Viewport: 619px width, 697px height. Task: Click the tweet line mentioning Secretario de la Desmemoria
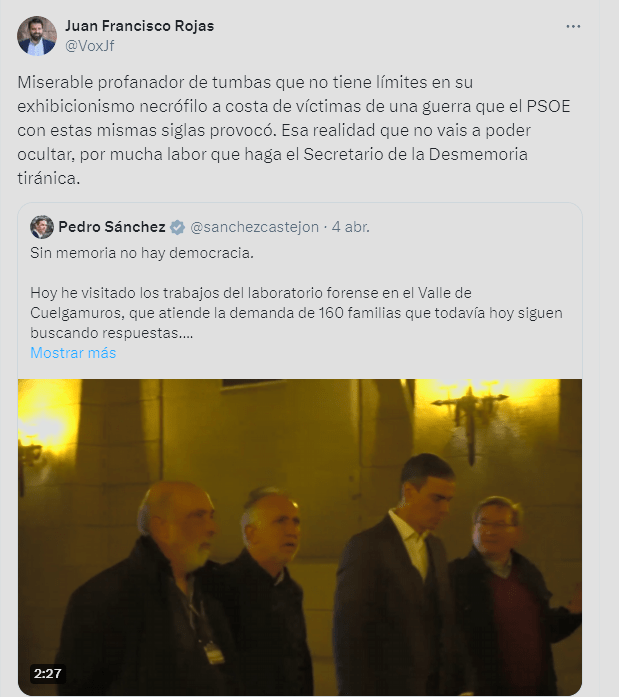272,154
